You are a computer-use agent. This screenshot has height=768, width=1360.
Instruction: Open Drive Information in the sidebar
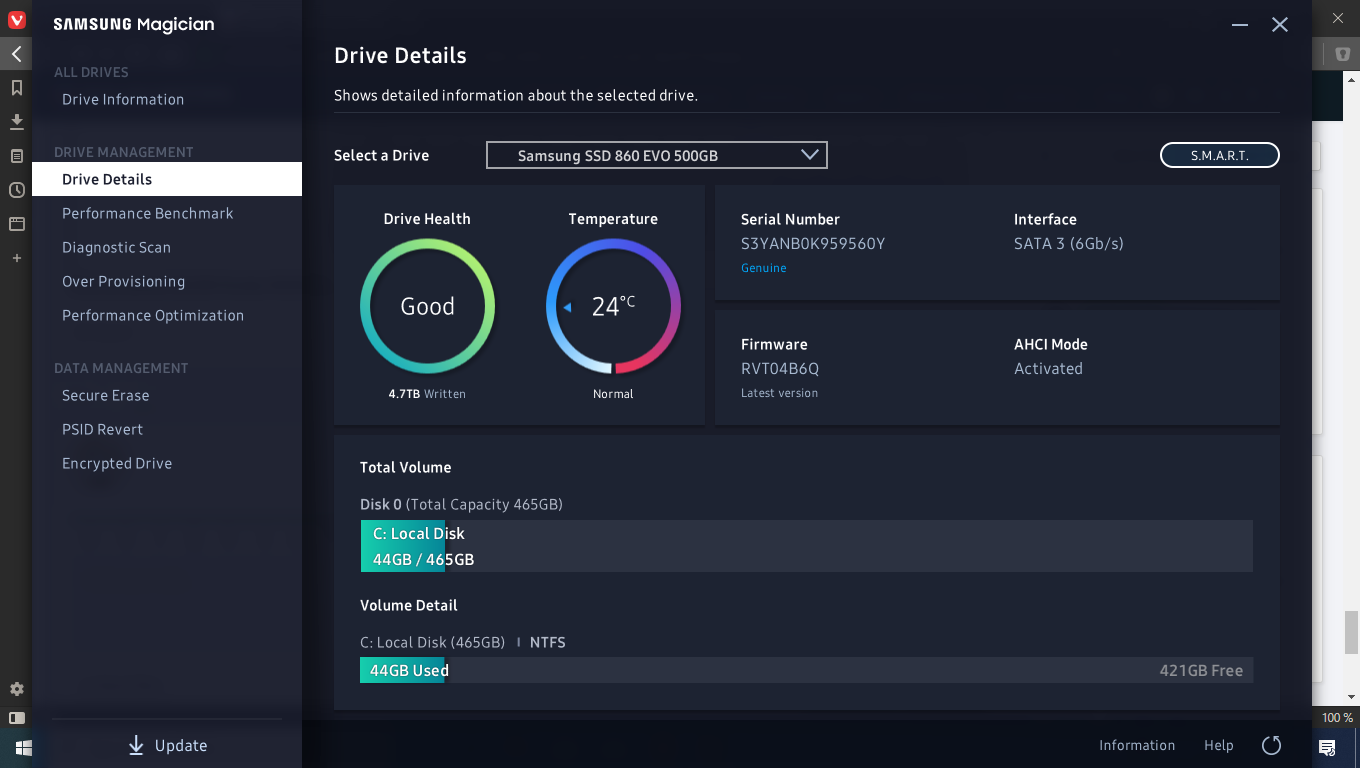coord(123,99)
